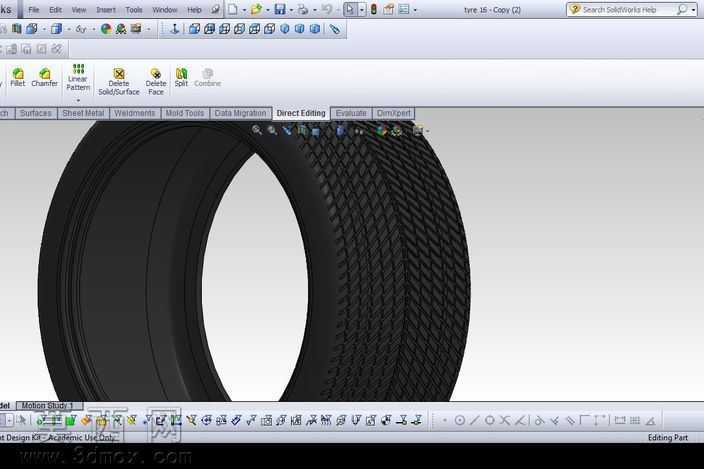Click the Linear Pattern tool
This screenshot has width=704, height=469.
tap(78, 77)
